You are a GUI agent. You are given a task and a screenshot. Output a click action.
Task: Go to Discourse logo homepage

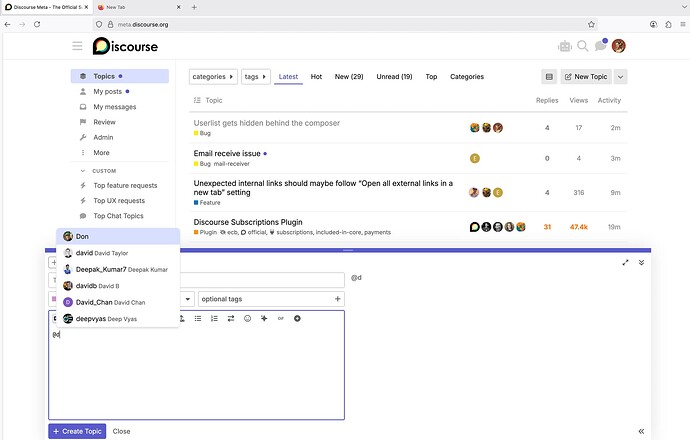[x=125, y=46]
